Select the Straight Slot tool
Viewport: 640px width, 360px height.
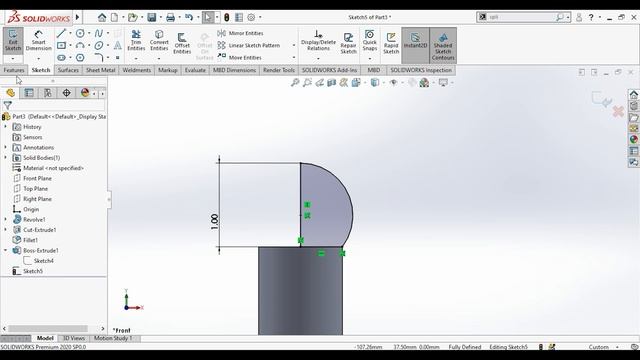tap(61, 58)
